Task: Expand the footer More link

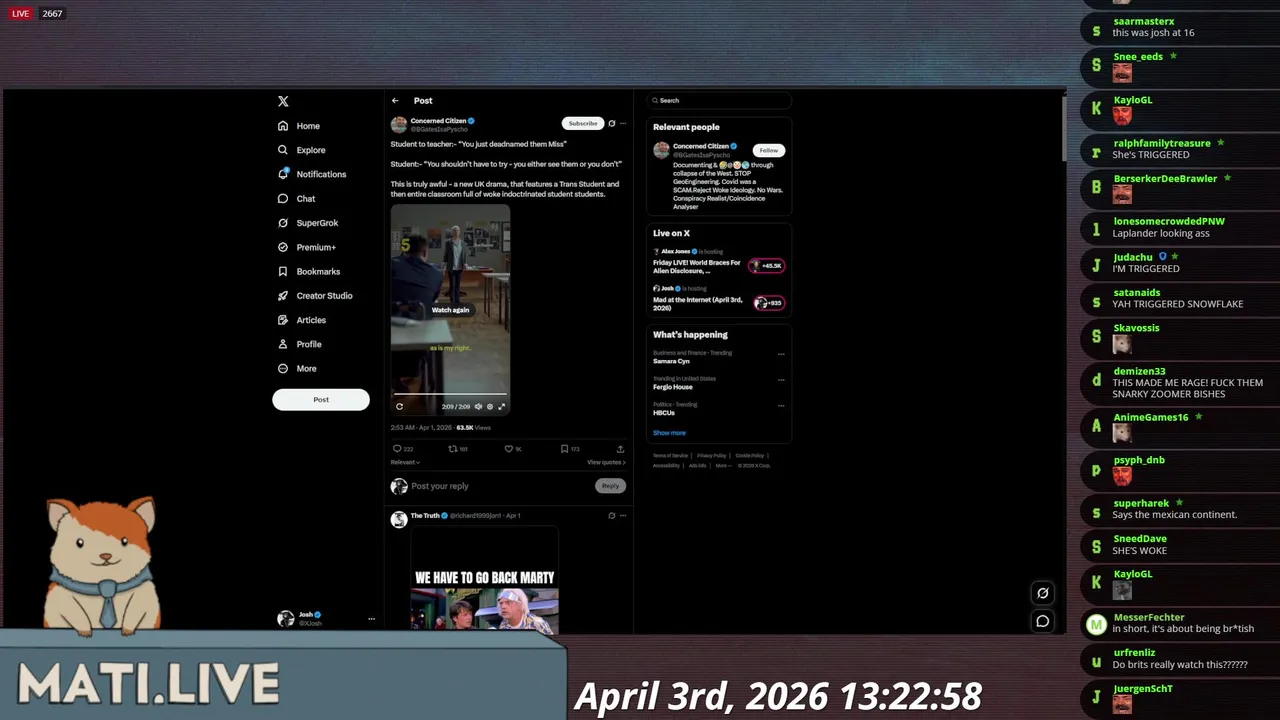Action: pyautogui.click(x=722, y=466)
